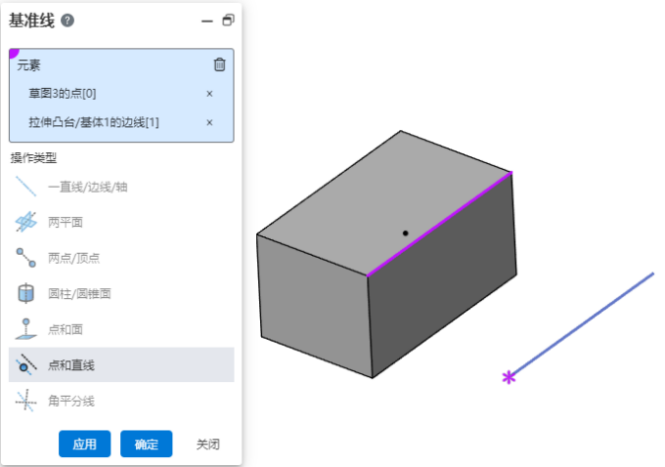Clear all elements with the trash icon
Screen dimensions: 665x467
click(219, 64)
